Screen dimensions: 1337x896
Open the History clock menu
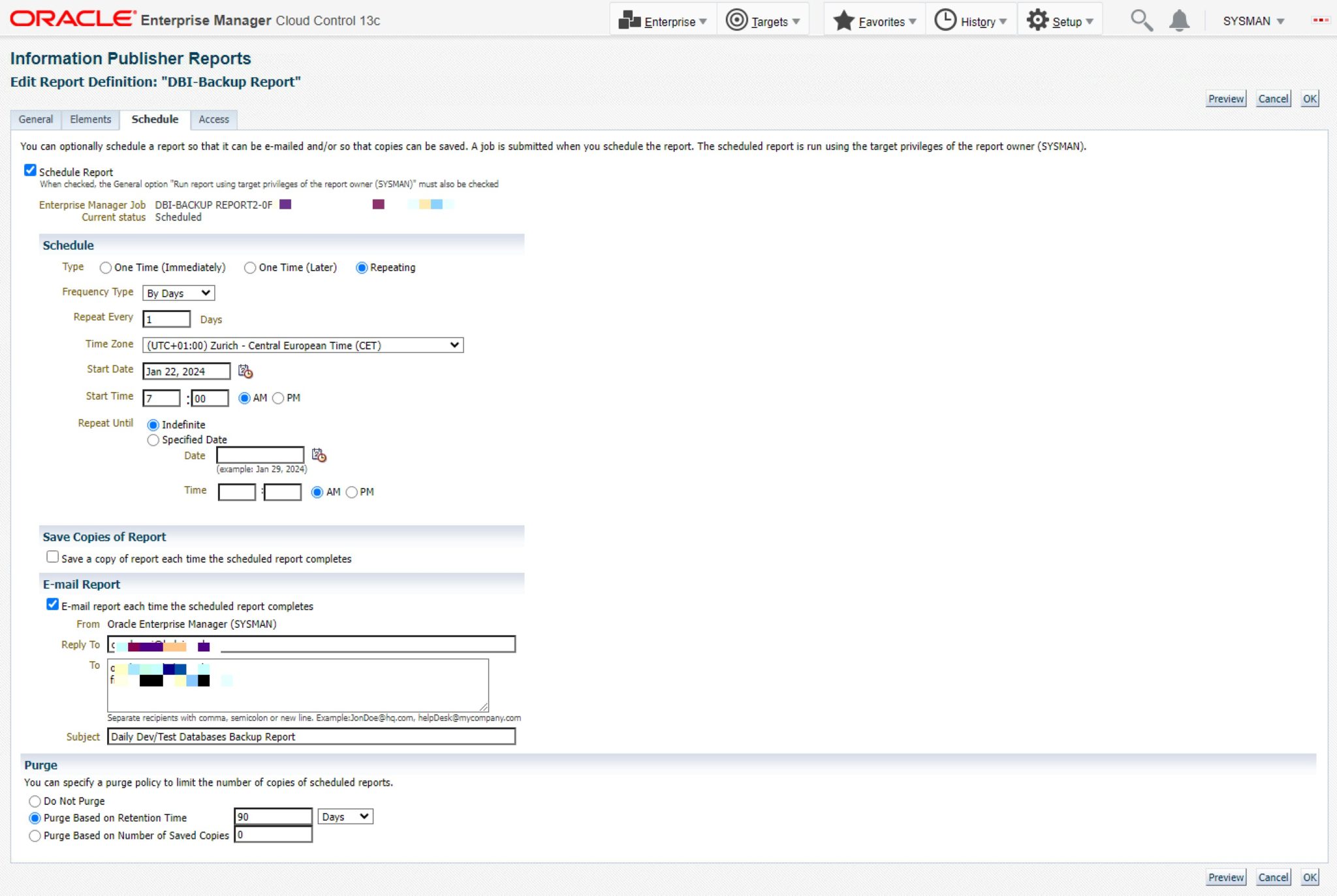click(945, 20)
